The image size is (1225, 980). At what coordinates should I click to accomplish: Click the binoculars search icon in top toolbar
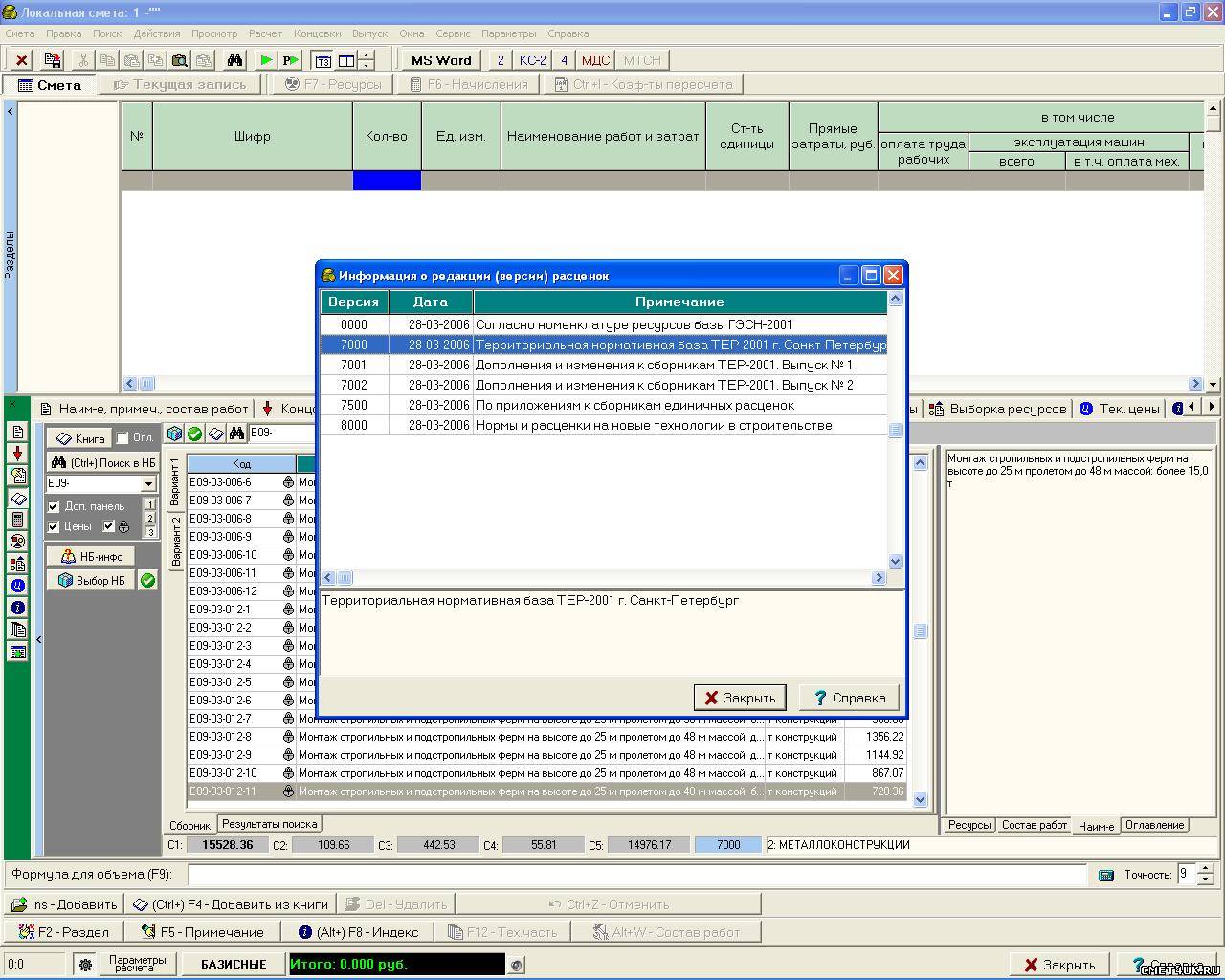pos(234,60)
